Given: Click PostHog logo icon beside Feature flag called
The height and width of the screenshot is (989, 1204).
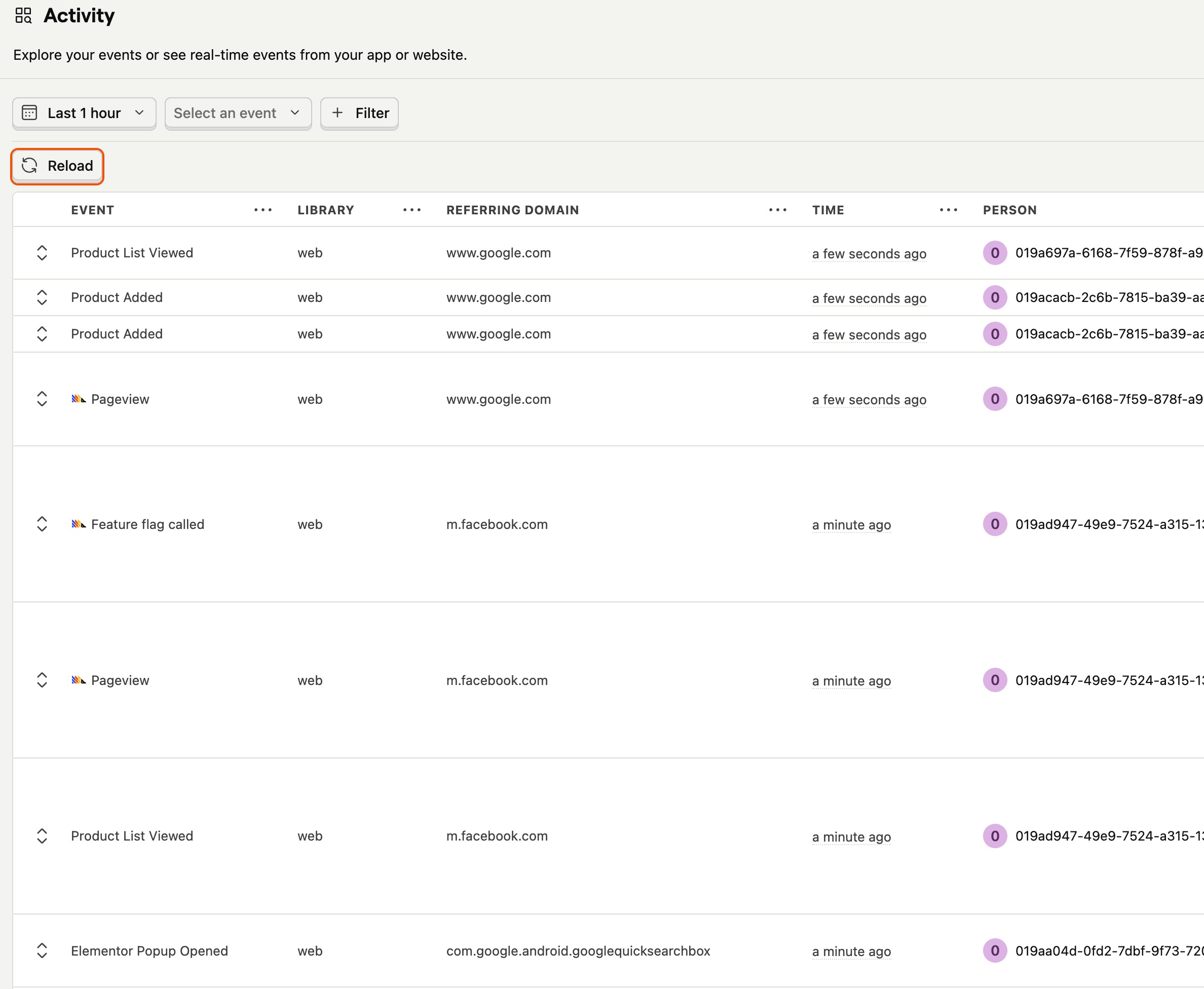Looking at the screenshot, I should 79,524.
